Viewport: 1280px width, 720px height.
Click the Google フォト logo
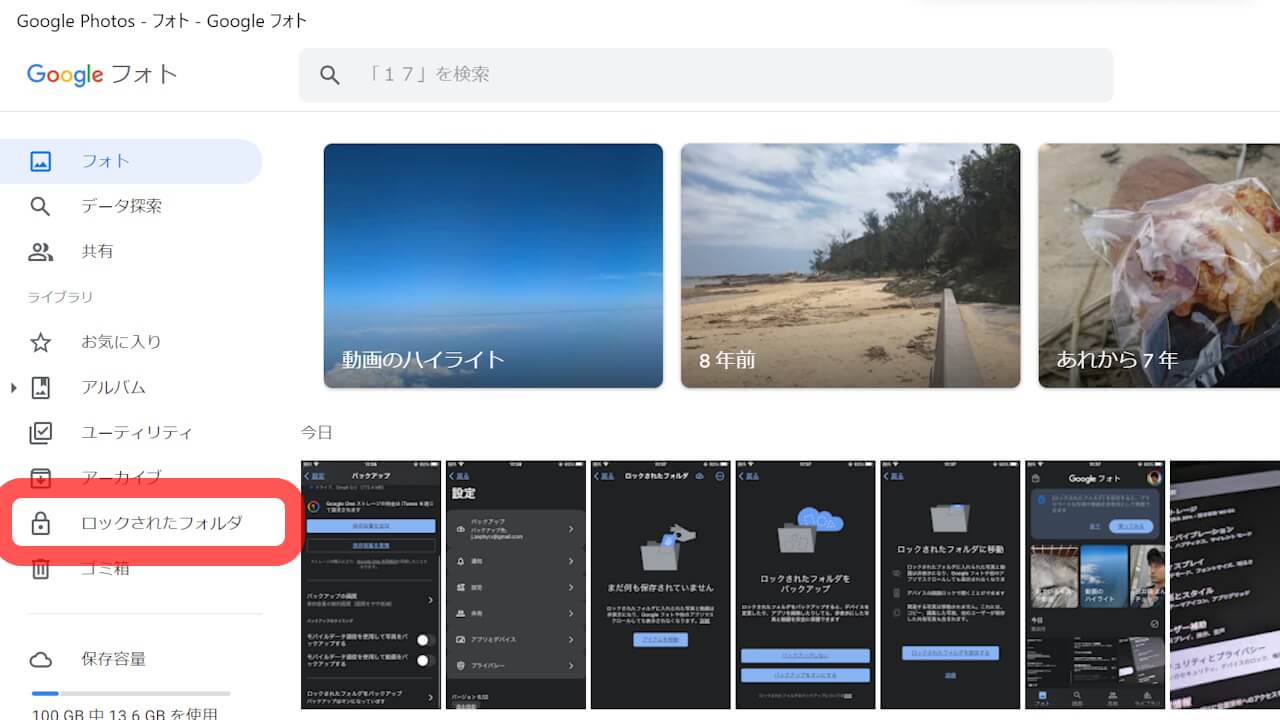click(101, 74)
